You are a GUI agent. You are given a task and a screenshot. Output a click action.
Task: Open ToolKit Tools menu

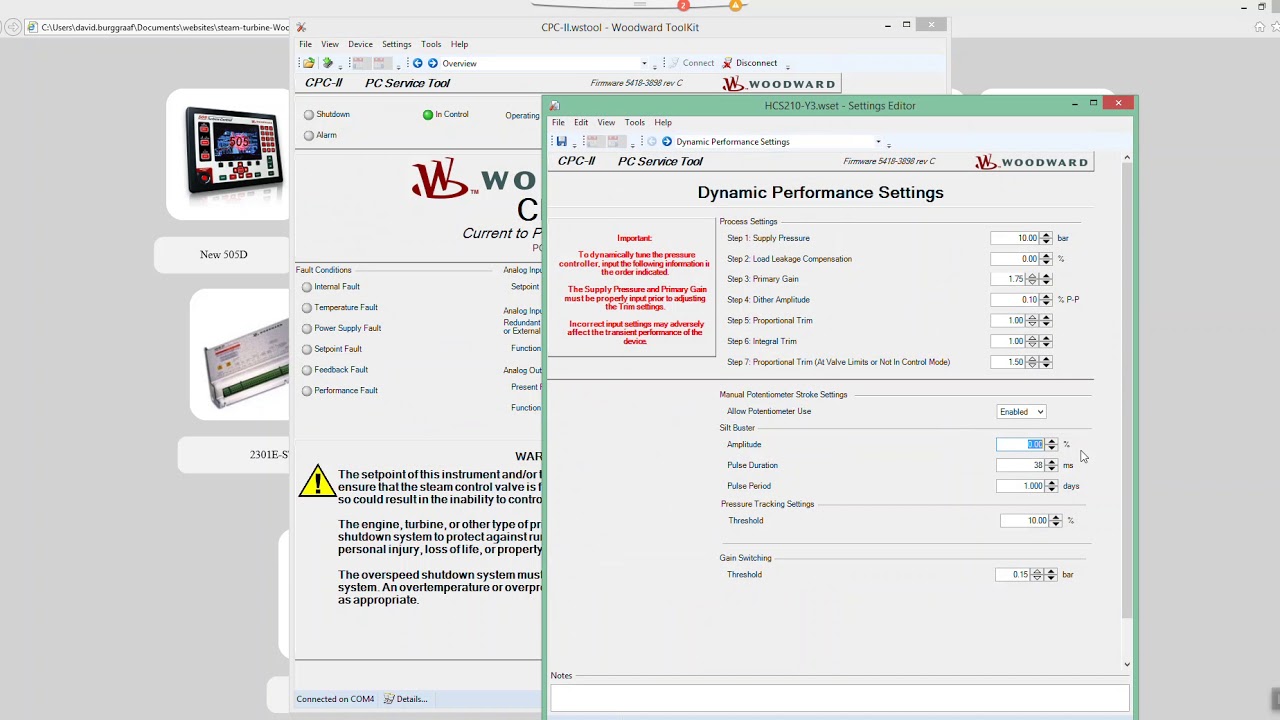click(431, 44)
